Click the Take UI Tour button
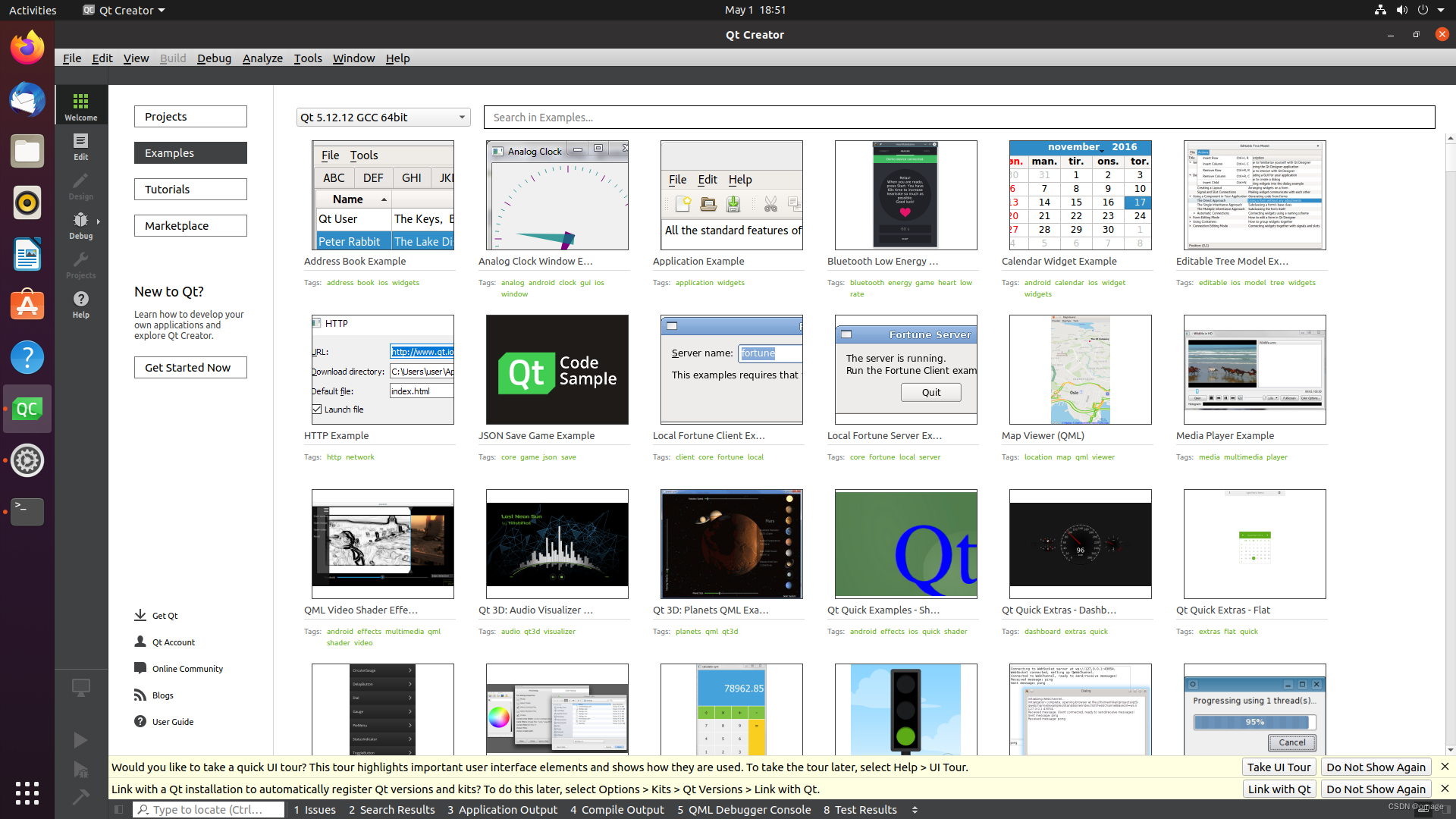1456x819 pixels. click(x=1279, y=767)
